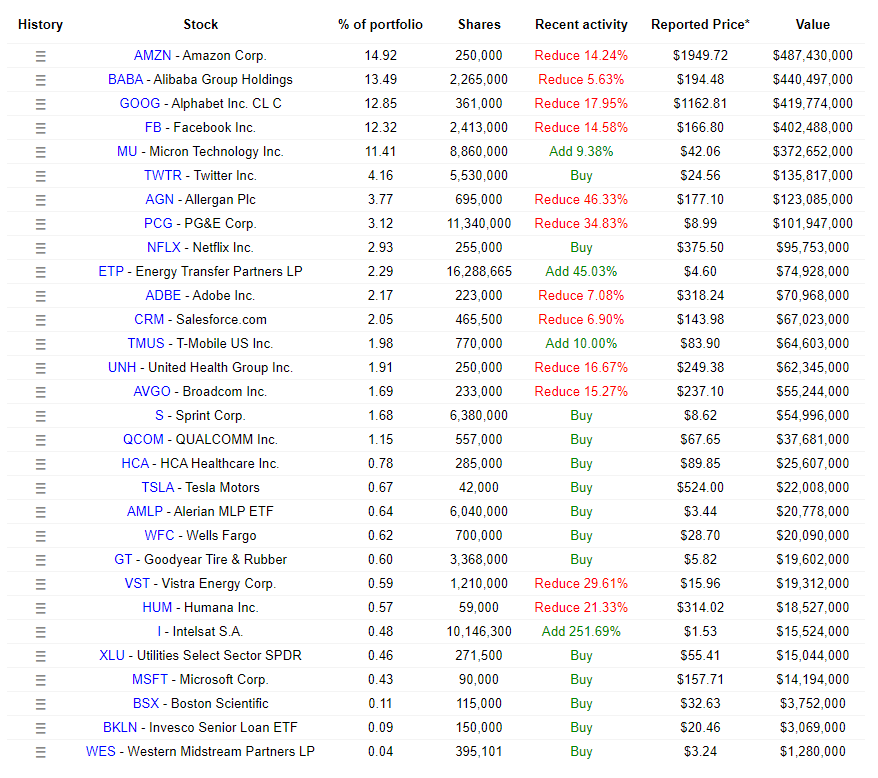Screen dimensions: 878x778
Task: Open history icon for Allergan Plc row
Action: coord(40,201)
